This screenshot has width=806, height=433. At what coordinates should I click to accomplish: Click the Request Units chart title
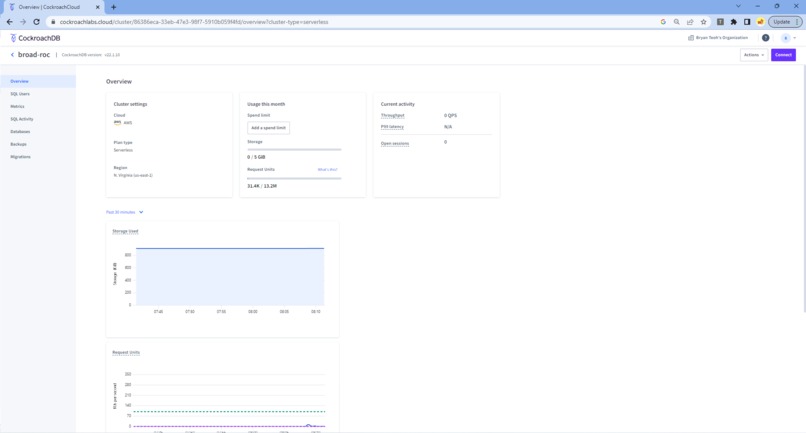pyautogui.click(x=126, y=352)
